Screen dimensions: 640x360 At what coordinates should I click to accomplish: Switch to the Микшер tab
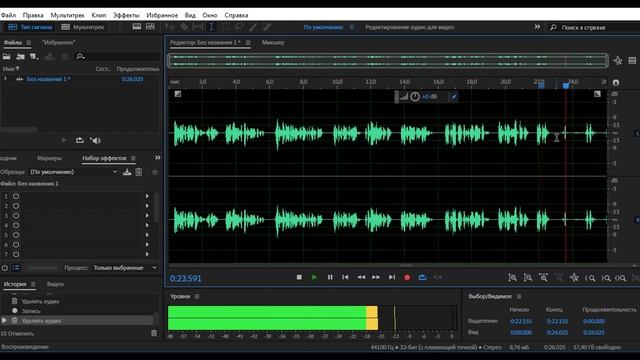(273, 42)
